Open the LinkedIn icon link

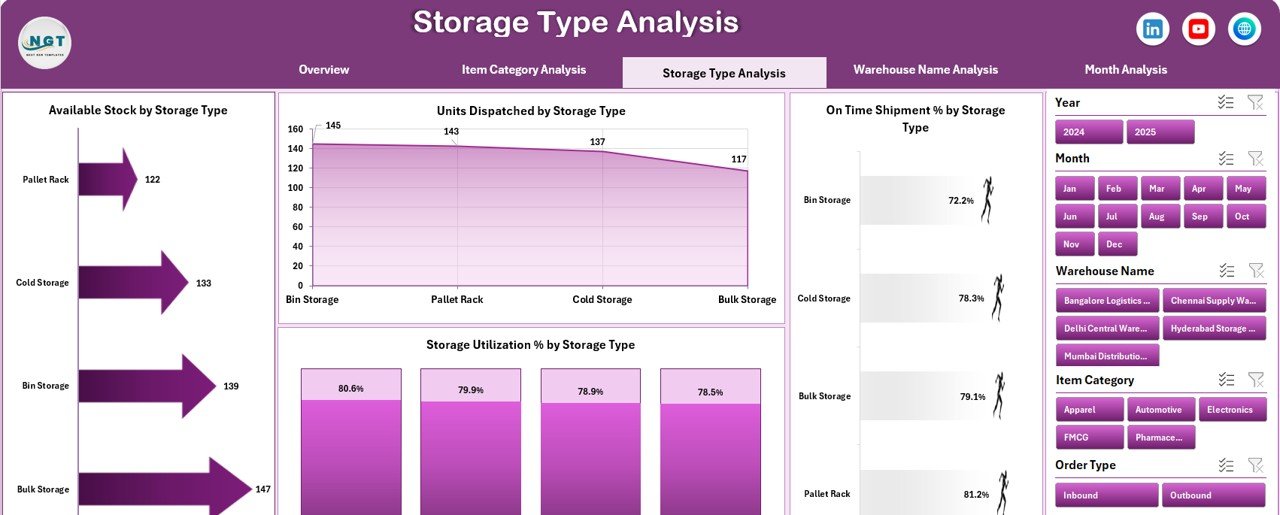pyautogui.click(x=1153, y=30)
